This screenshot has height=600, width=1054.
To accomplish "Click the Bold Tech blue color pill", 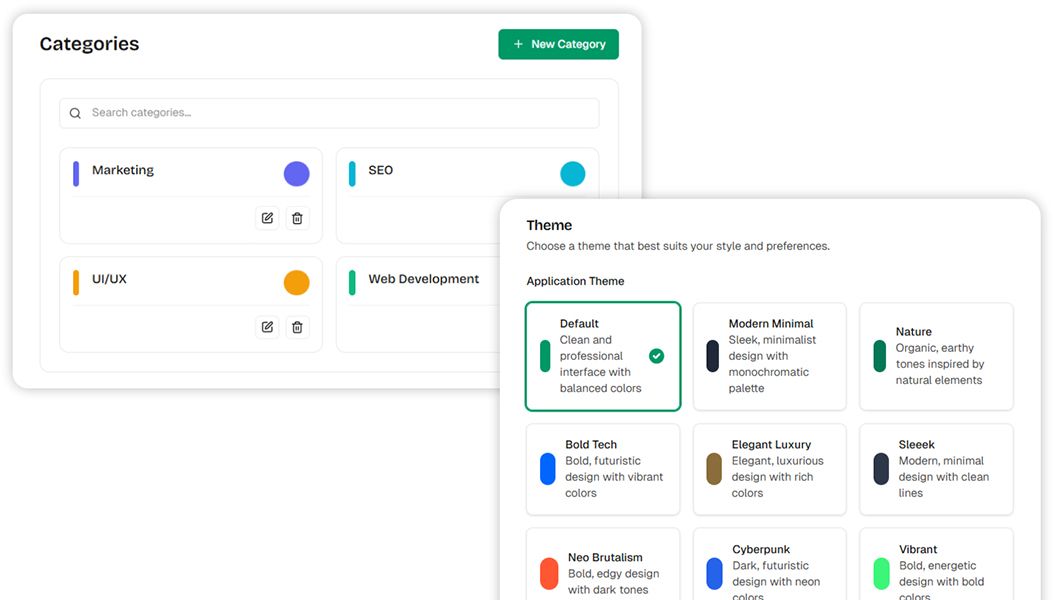I will click(x=548, y=469).
